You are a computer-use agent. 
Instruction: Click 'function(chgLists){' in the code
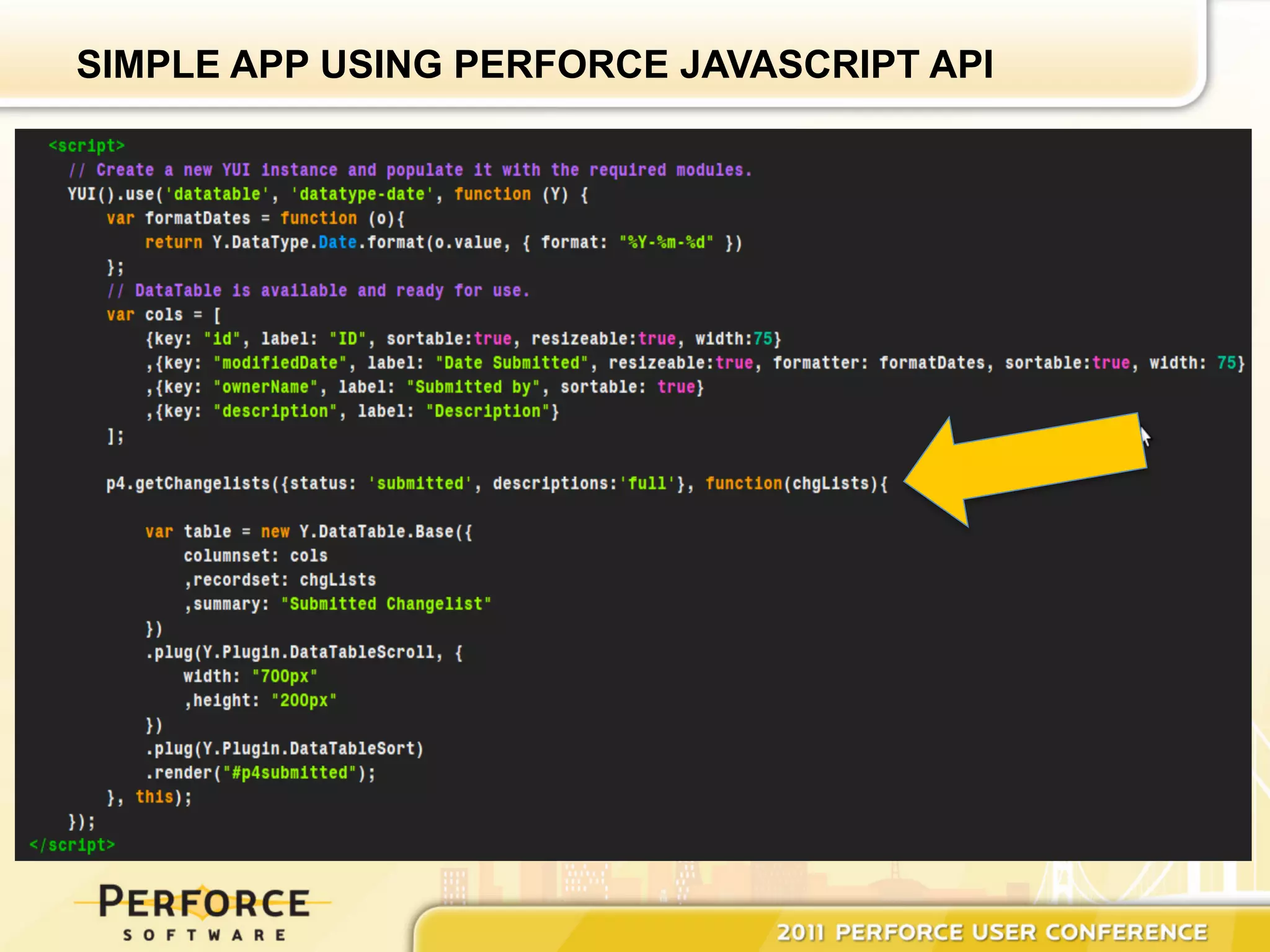tap(797, 483)
